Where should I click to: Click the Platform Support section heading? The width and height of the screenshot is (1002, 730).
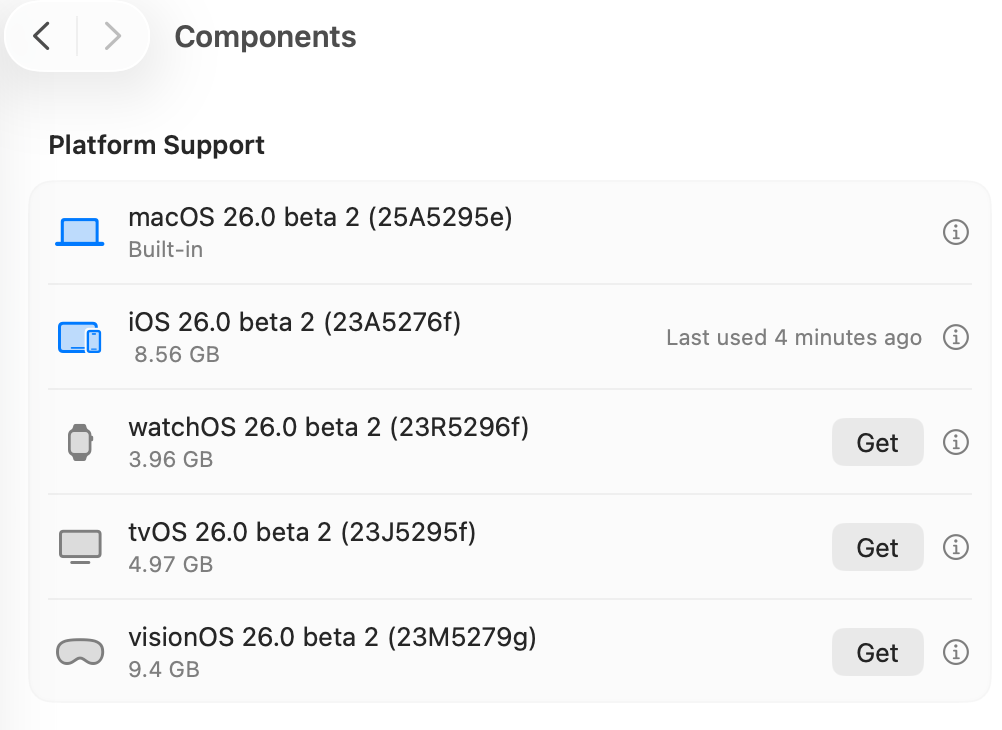point(157,145)
